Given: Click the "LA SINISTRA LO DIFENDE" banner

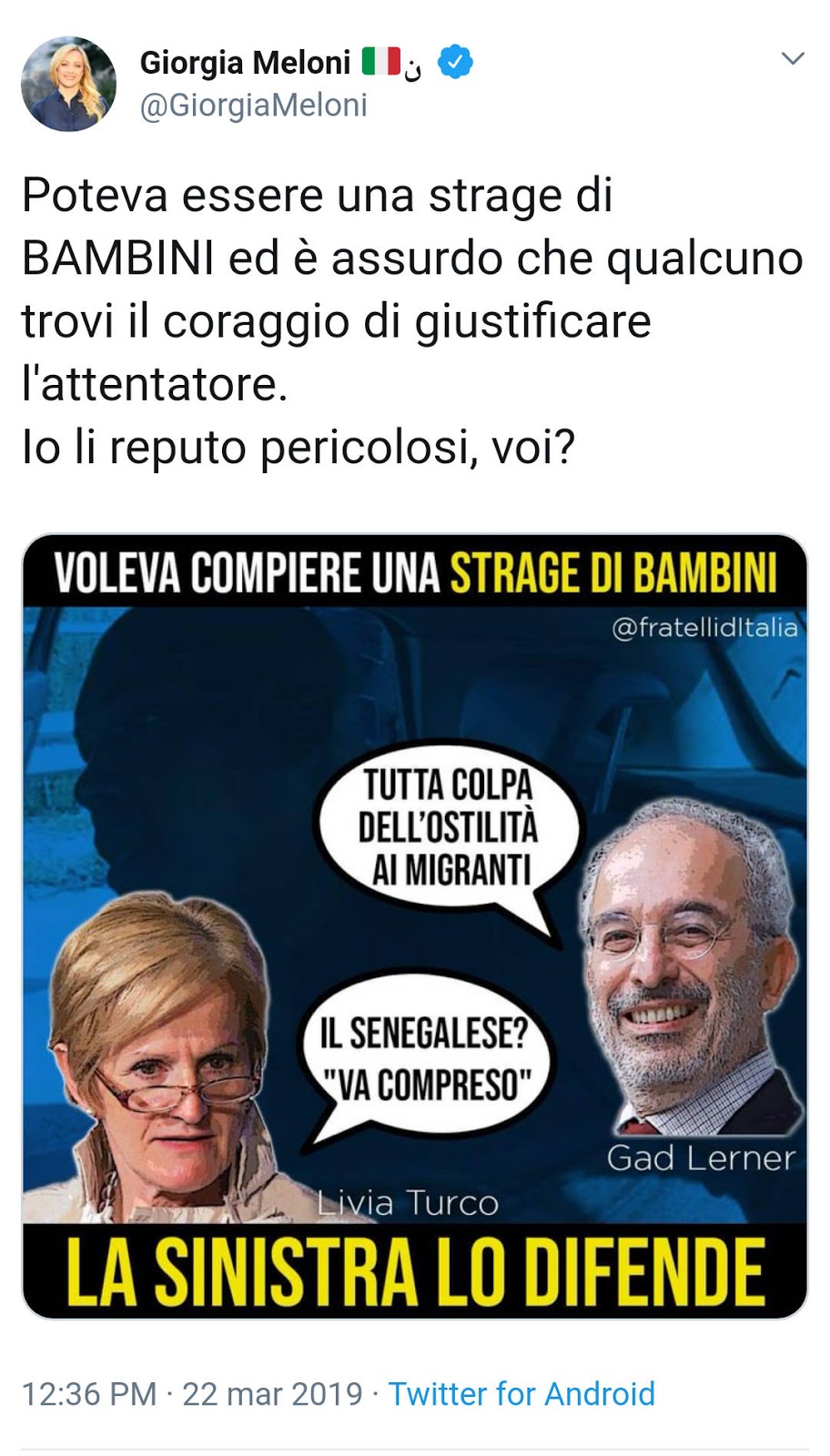Looking at the screenshot, I should (x=415, y=1271).
